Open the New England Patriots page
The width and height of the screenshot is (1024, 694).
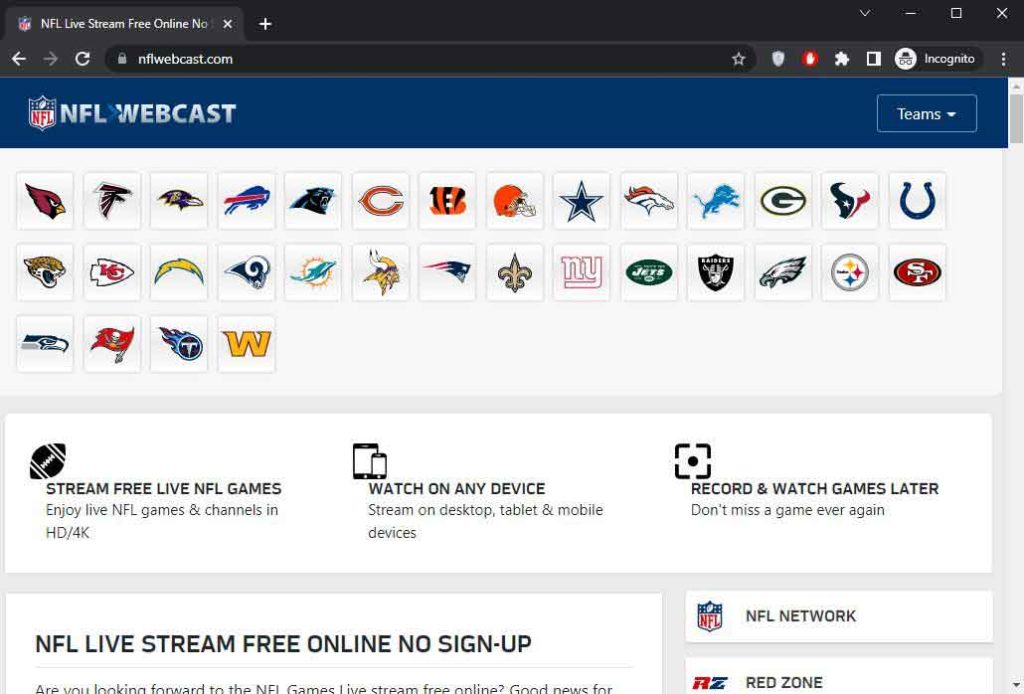pyautogui.click(x=447, y=272)
